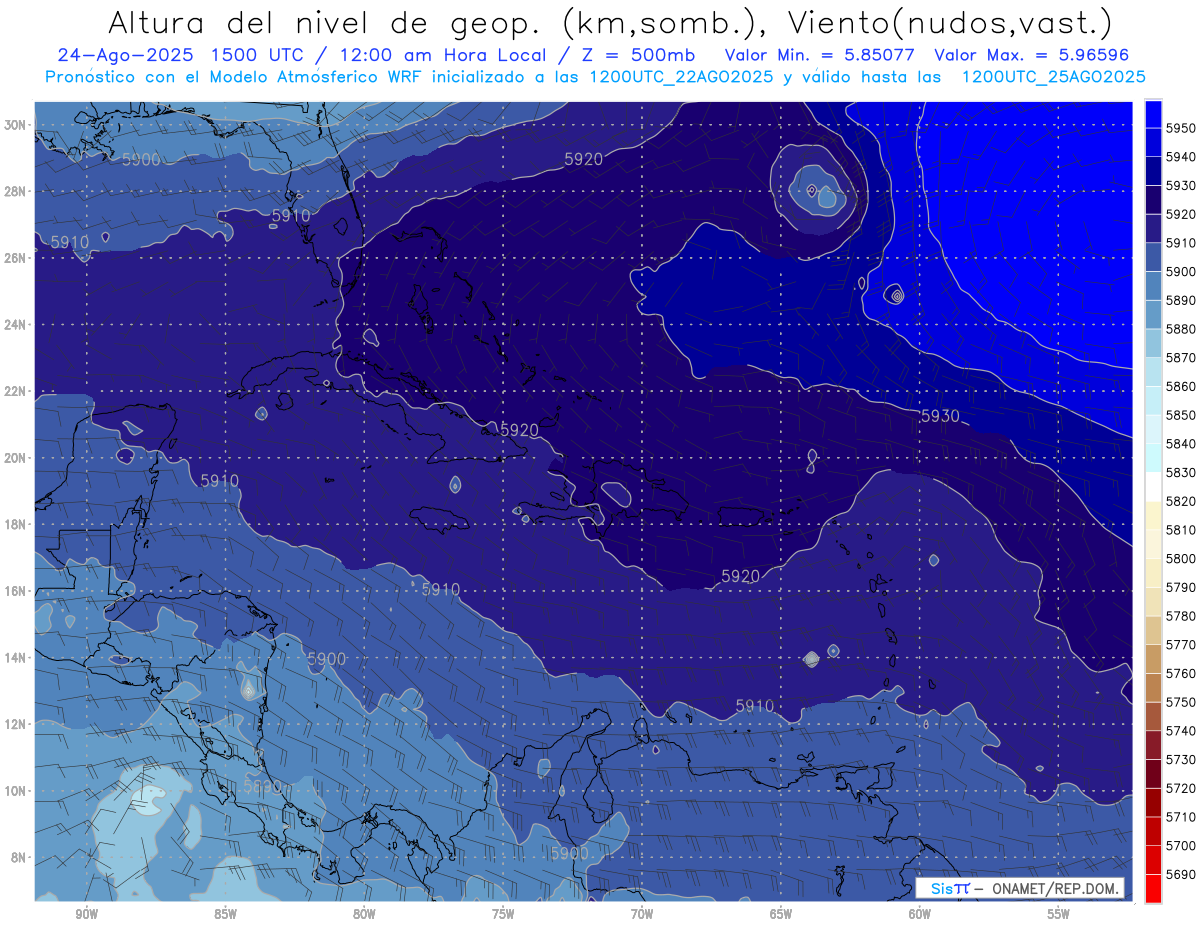Click the 18N latitude label

(15, 525)
